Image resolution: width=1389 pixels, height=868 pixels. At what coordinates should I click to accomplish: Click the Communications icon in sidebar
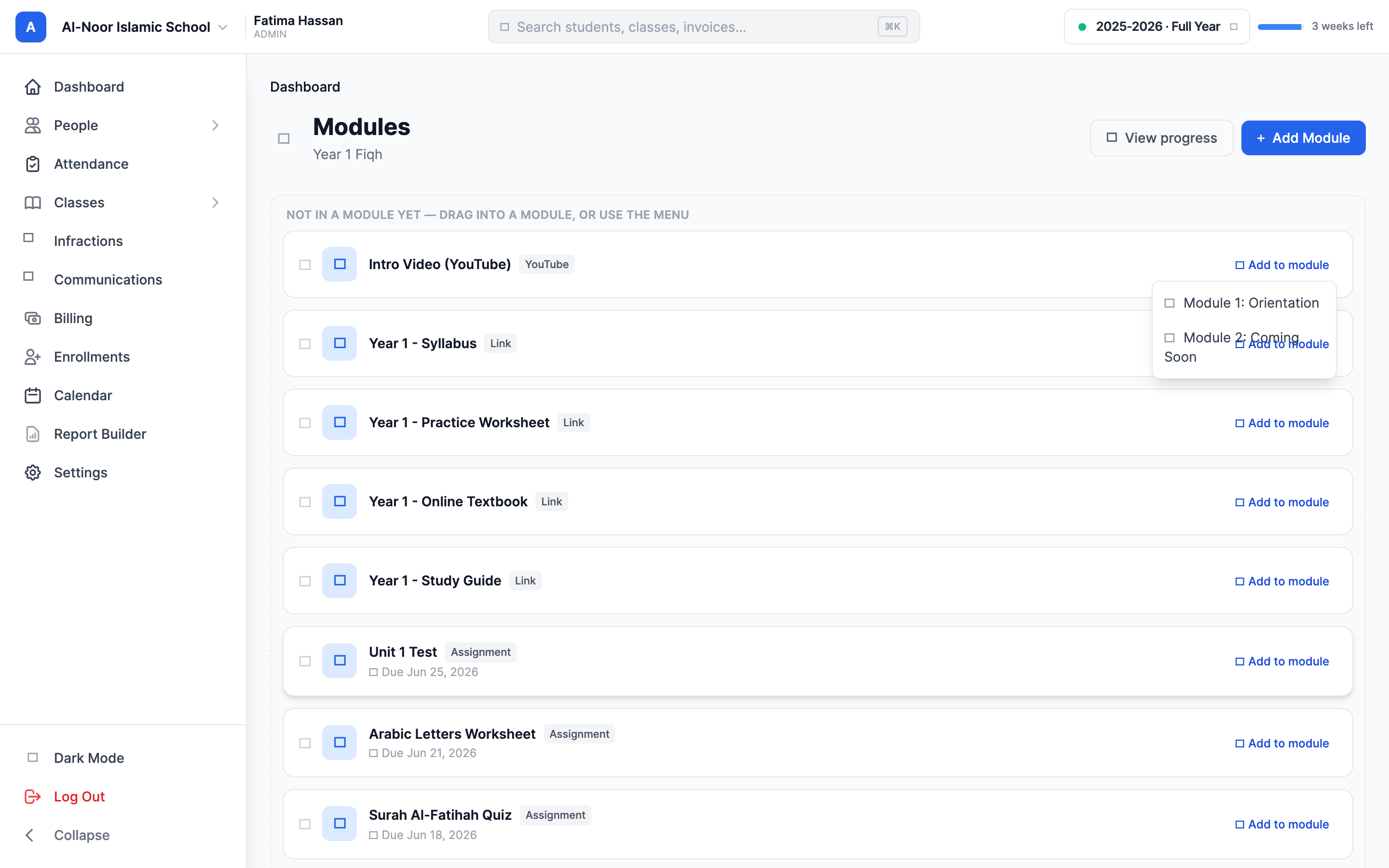(29, 276)
